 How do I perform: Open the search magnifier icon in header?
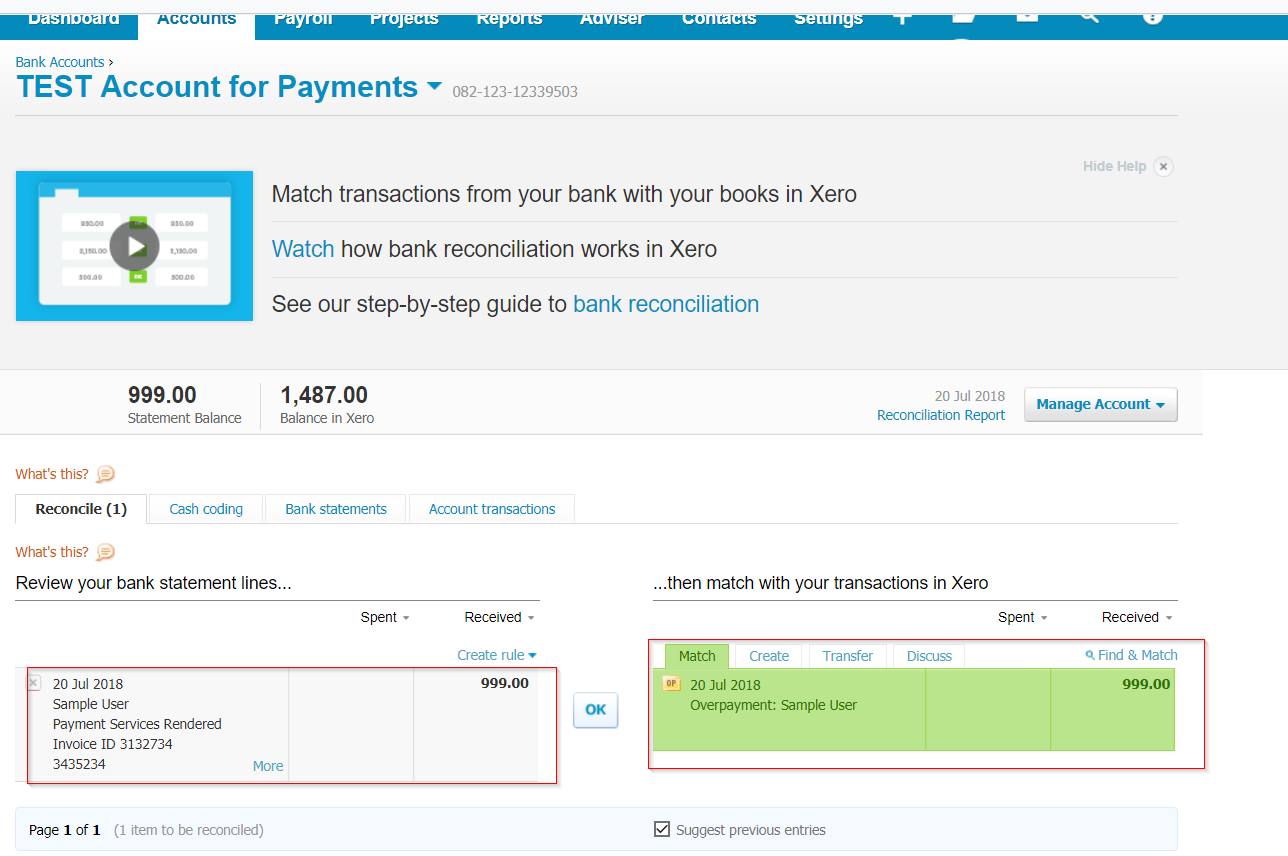point(1089,14)
